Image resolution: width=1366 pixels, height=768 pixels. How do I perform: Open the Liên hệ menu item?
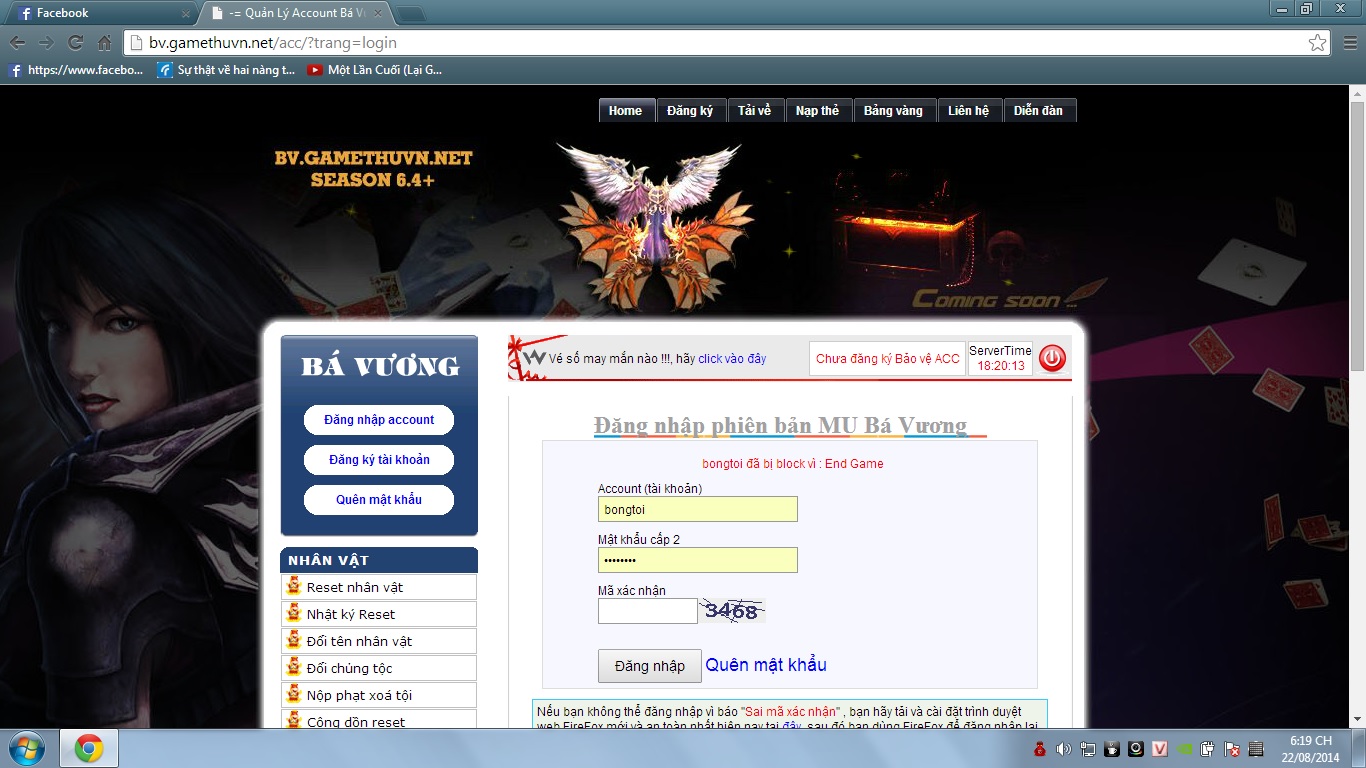pos(969,111)
